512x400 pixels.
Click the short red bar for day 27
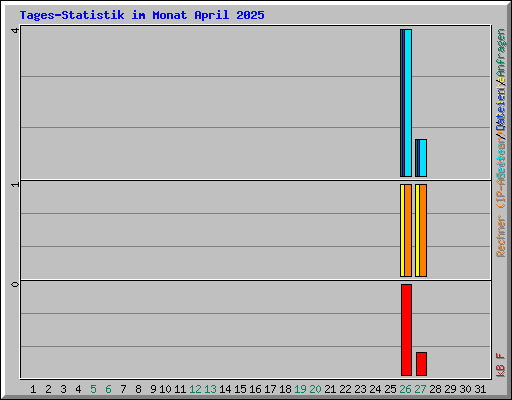point(421,364)
